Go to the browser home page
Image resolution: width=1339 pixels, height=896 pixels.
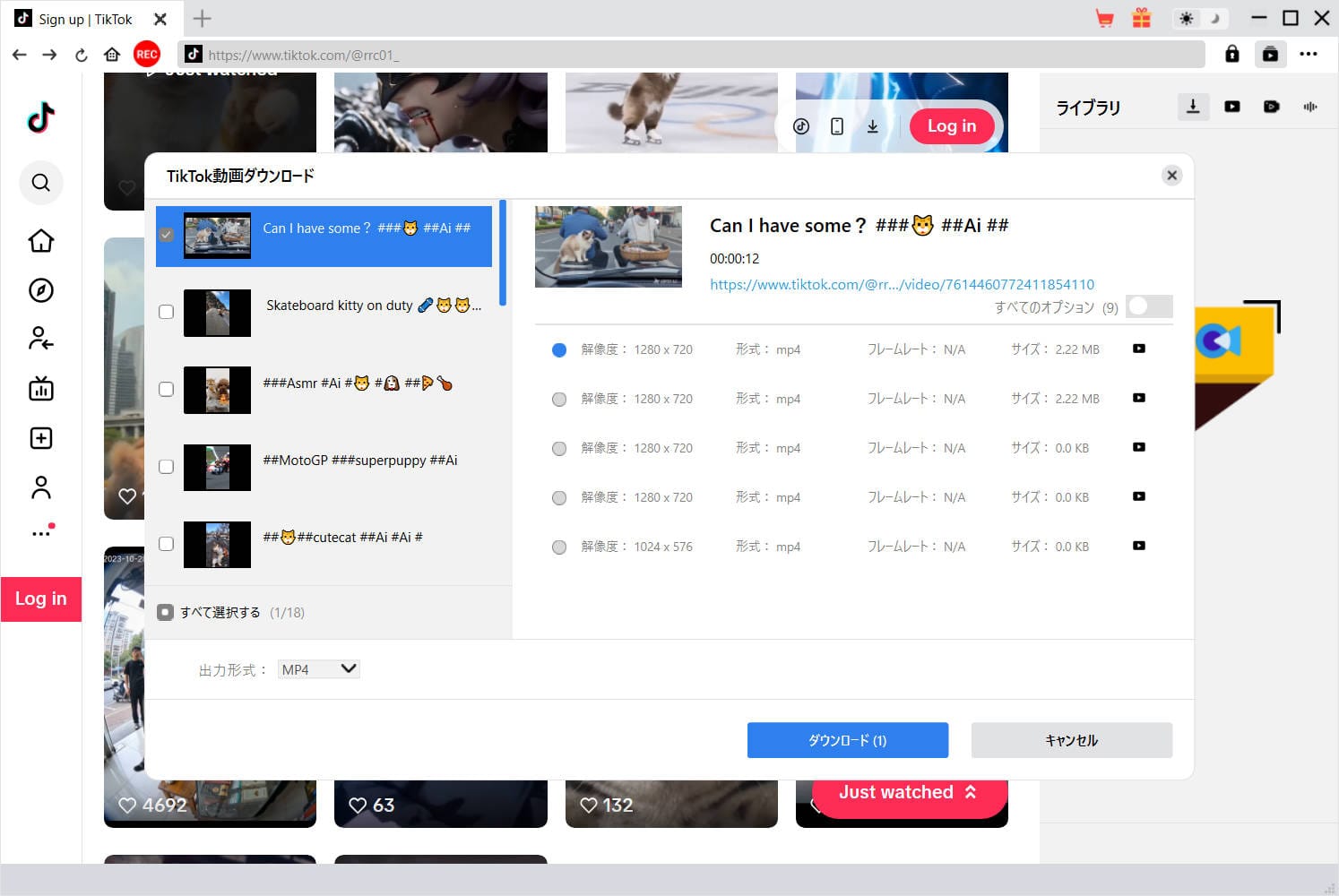click(112, 55)
